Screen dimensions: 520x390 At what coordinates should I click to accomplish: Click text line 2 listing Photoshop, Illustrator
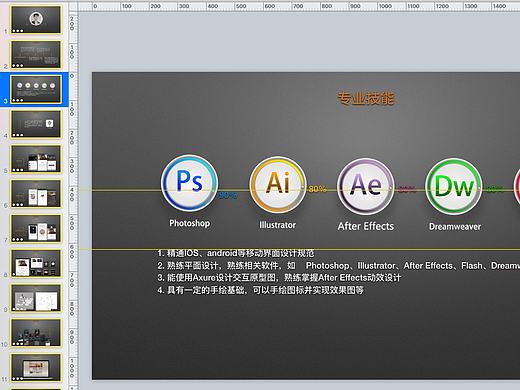pos(338,266)
